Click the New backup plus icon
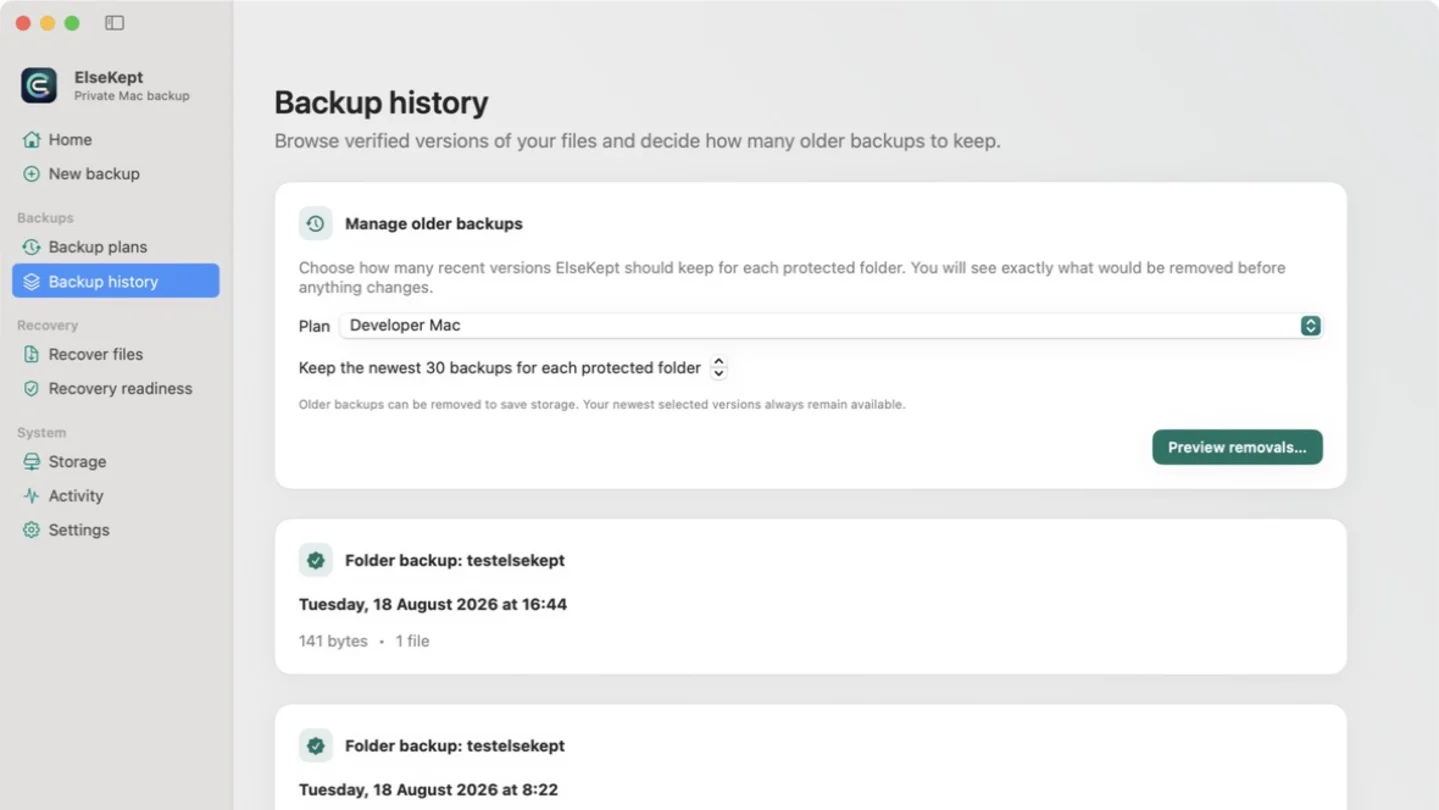The height and width of the screenshot is (810, 1439). tap(32, 174)
